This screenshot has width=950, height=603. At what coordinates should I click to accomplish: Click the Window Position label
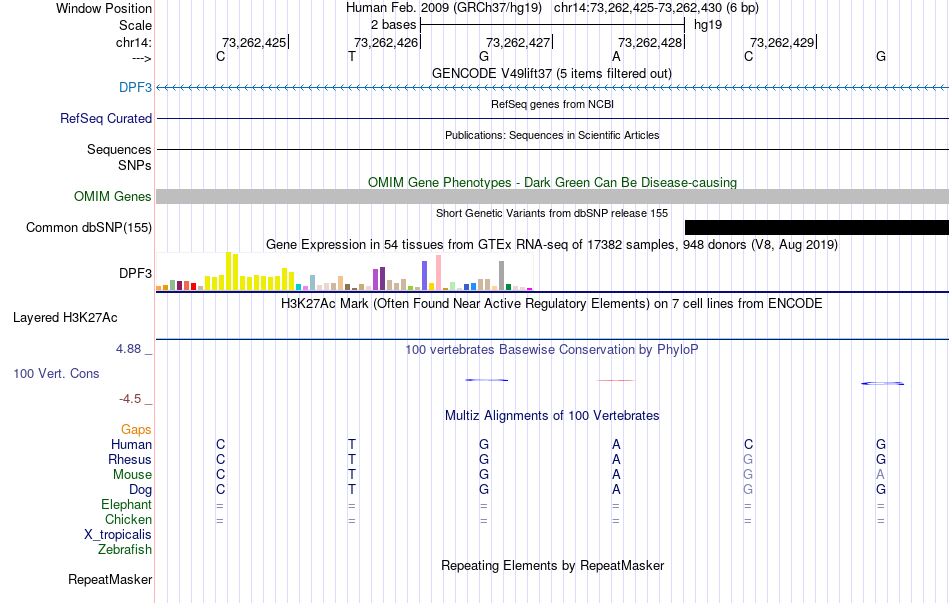[x=104, y=8]
